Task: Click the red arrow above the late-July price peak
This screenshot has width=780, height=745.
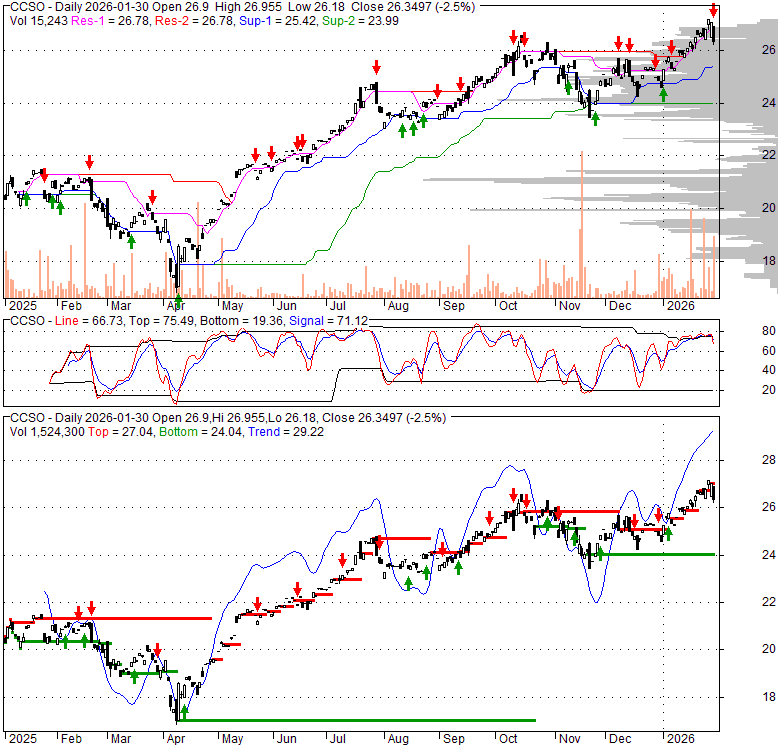Action: [376, 68]
